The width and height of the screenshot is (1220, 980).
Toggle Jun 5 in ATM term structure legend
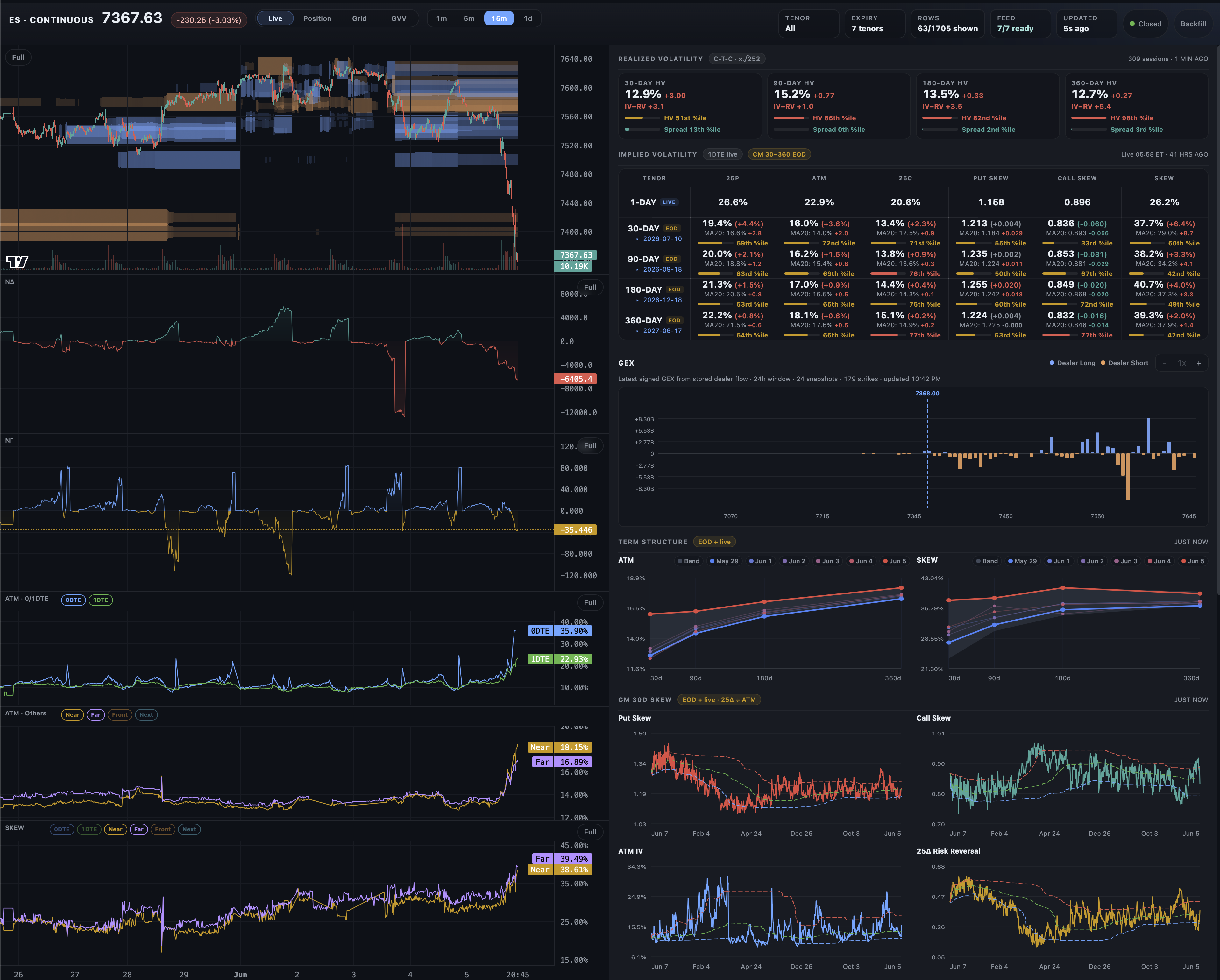coord(895,561)
